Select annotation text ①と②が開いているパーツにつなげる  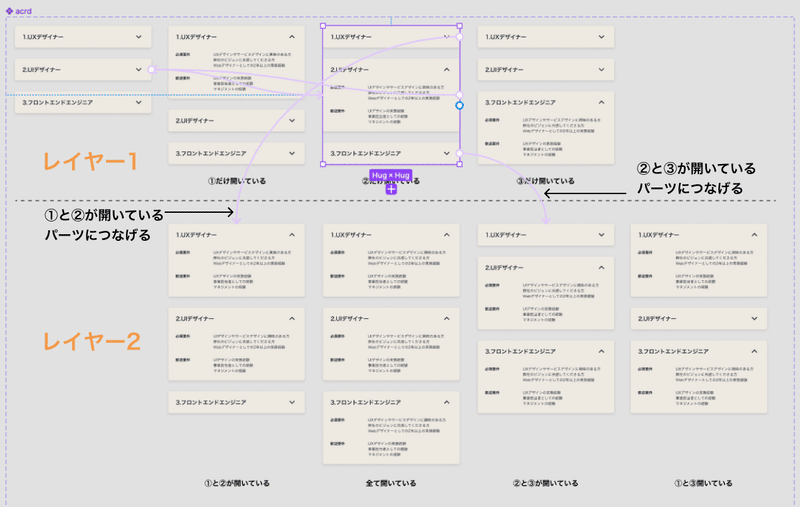tap(104, 225)
